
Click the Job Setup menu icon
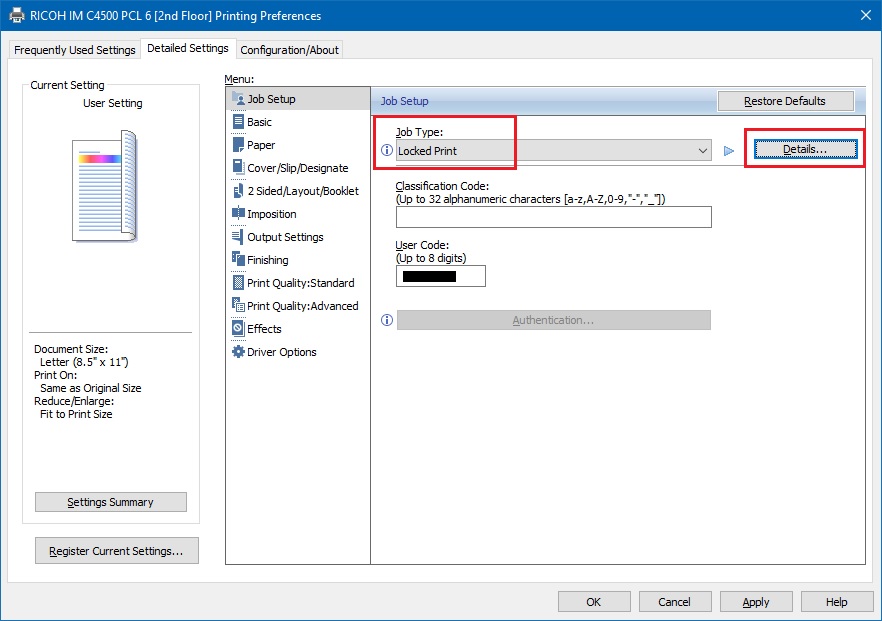point(238,98)
